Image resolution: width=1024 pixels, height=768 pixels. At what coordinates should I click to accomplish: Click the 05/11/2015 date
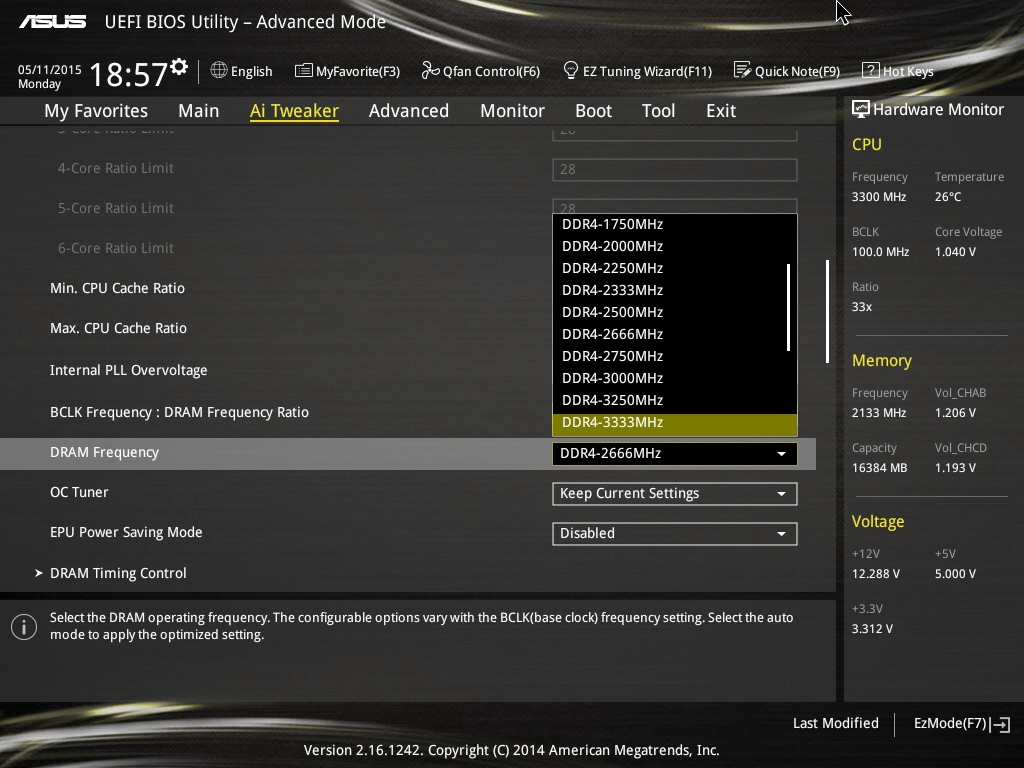(x=50, y=69)
